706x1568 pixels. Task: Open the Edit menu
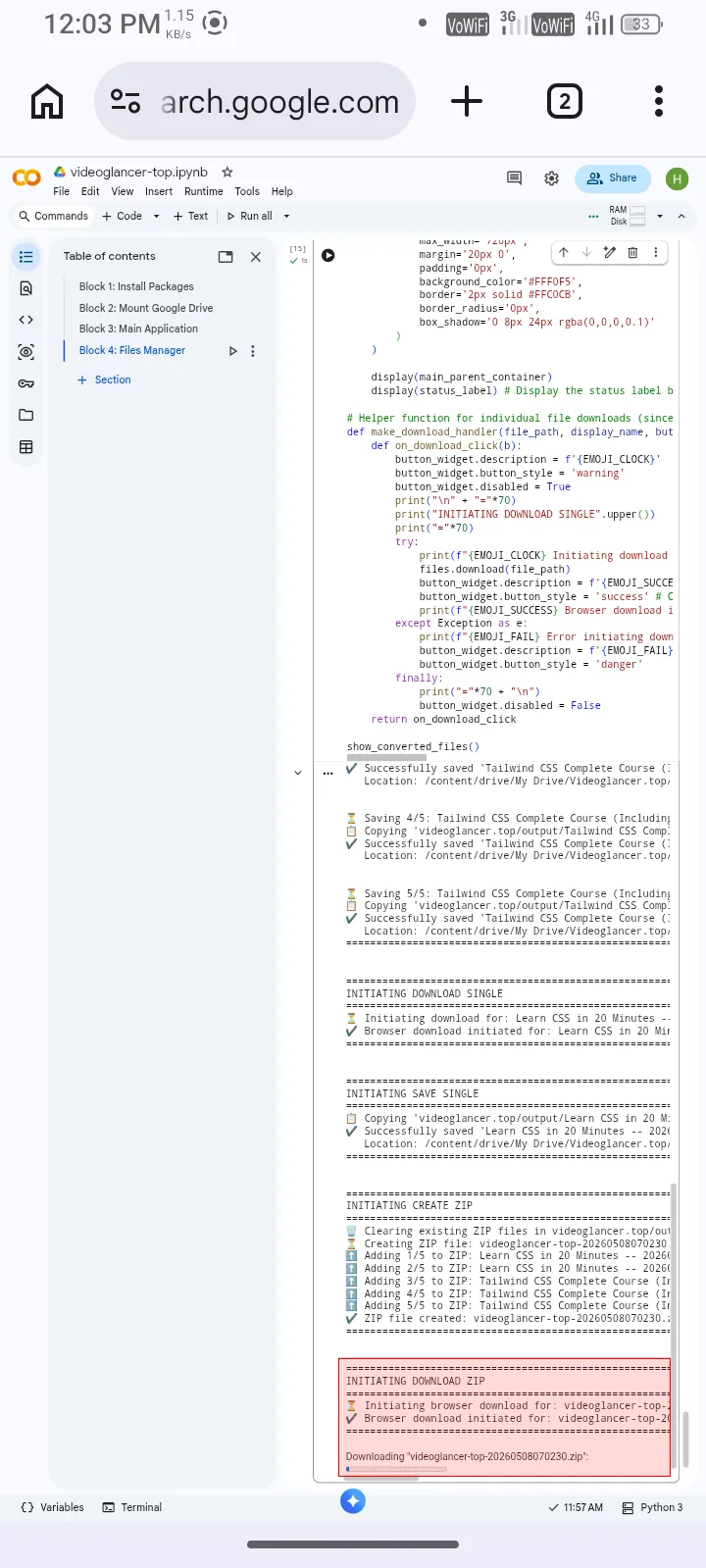[90, 191]
